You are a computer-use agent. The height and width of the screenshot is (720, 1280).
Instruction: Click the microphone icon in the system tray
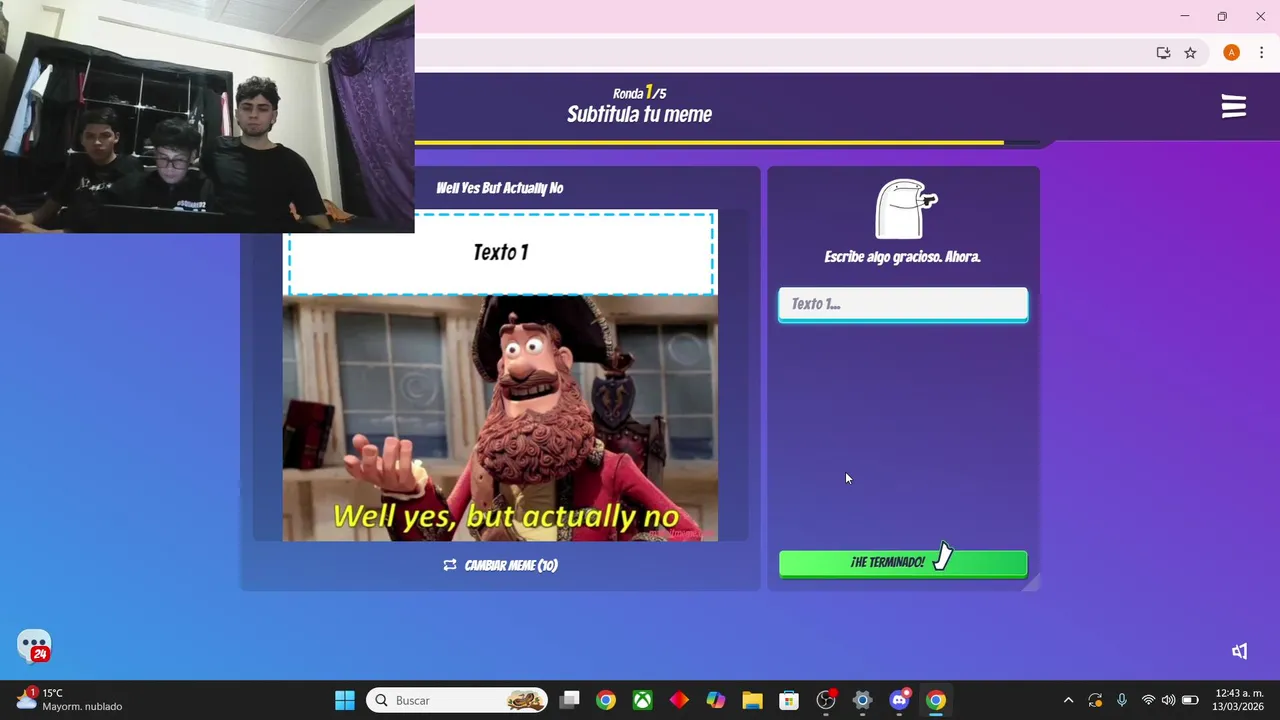point(1122,700)
